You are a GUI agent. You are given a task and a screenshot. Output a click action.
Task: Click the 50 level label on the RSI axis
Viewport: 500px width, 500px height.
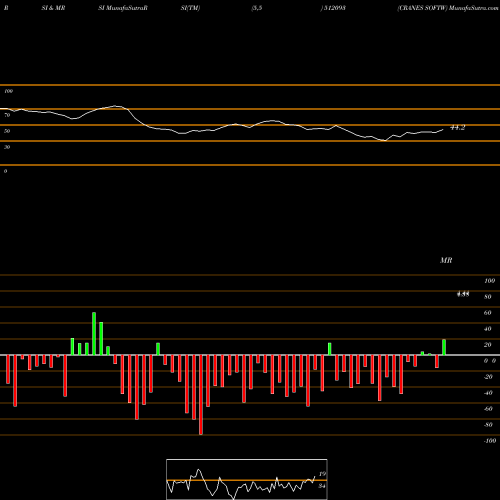7,131
